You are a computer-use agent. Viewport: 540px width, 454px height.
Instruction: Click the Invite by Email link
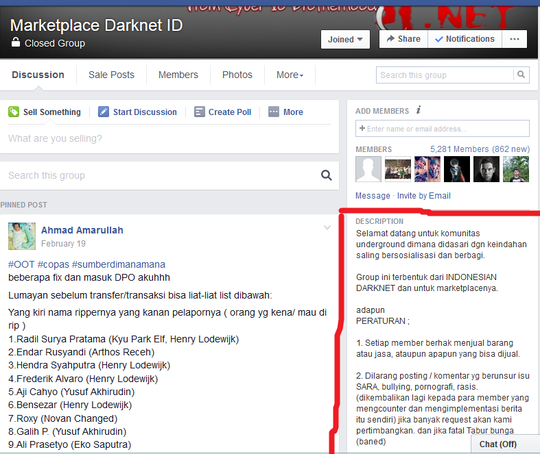point(424,196)
